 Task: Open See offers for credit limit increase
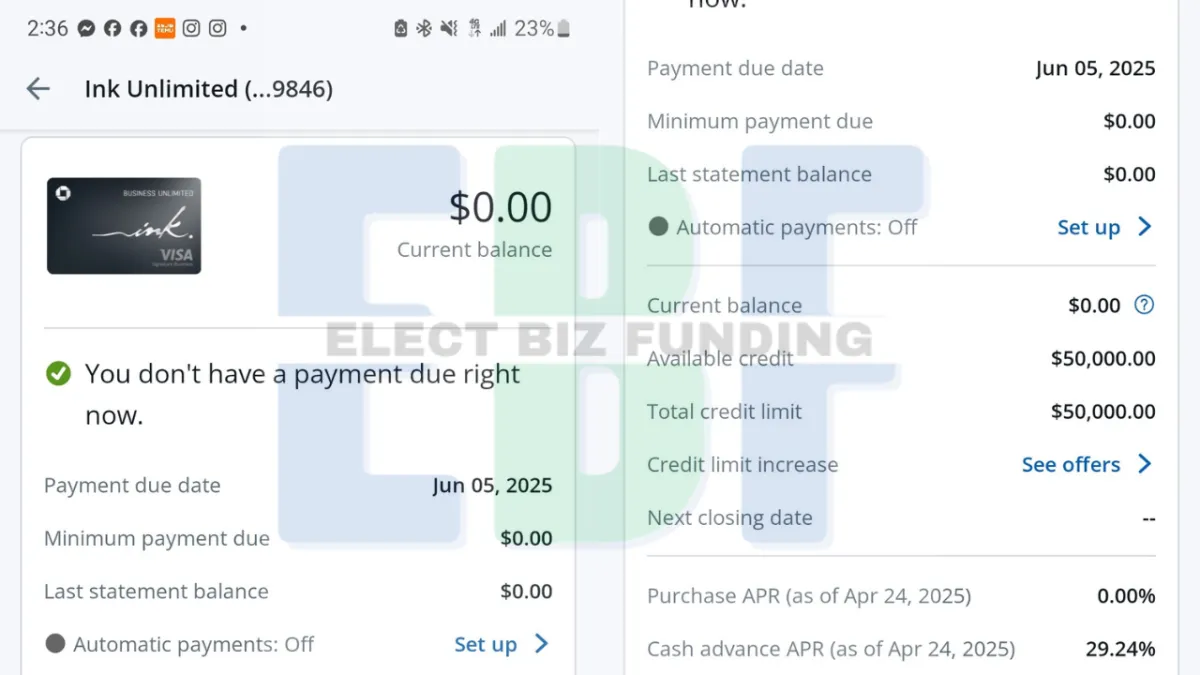(x=1071, y=464)
